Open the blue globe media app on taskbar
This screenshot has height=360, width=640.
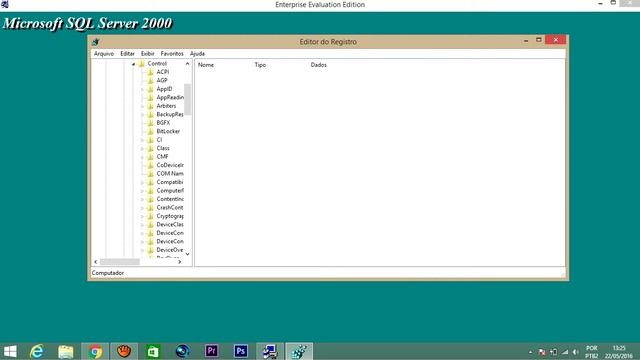pos(182,351)
